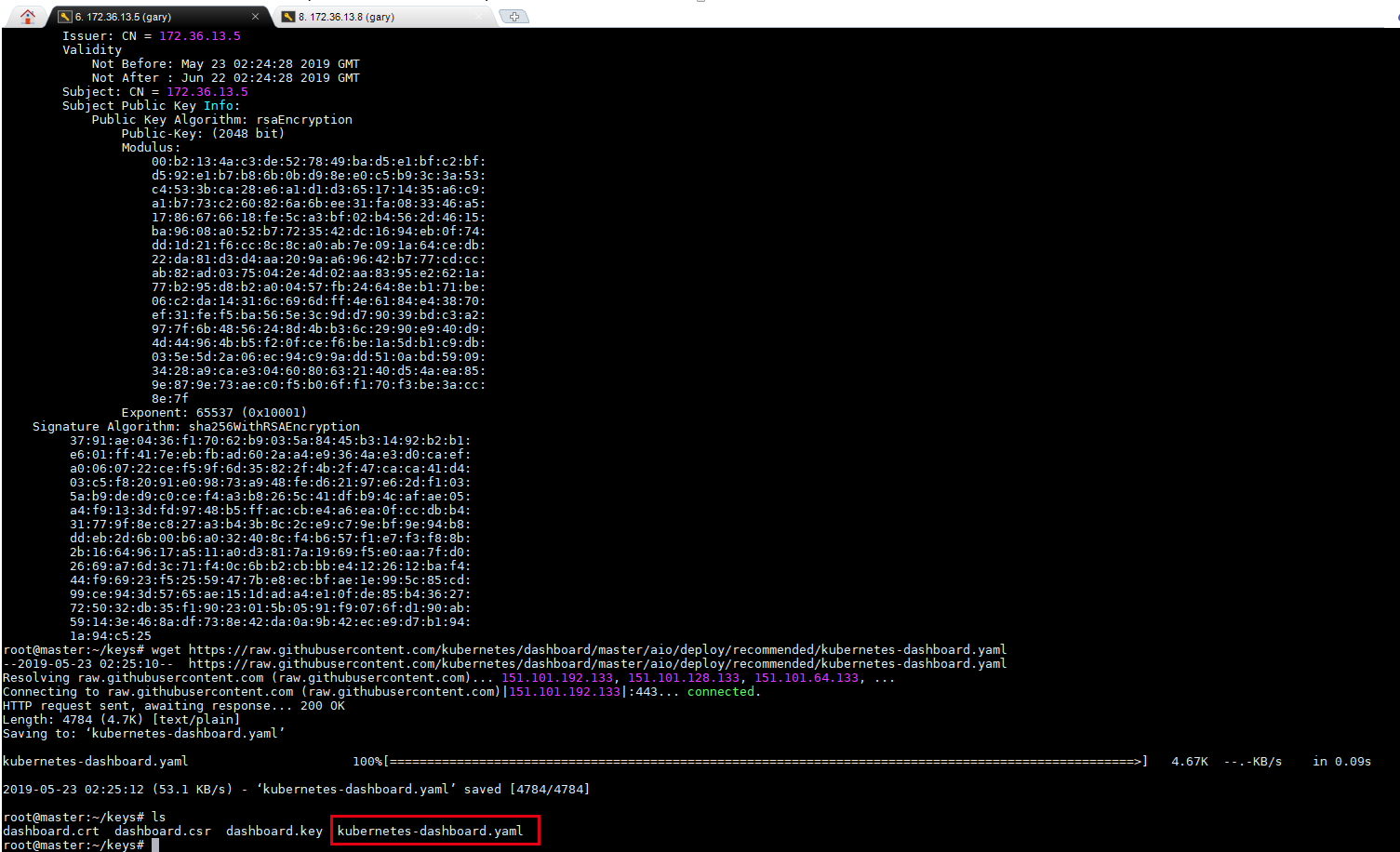Click dashboard.crt in the ls output
The width and height of the screenshot is (1400, 852).
[x=51, y=831]
